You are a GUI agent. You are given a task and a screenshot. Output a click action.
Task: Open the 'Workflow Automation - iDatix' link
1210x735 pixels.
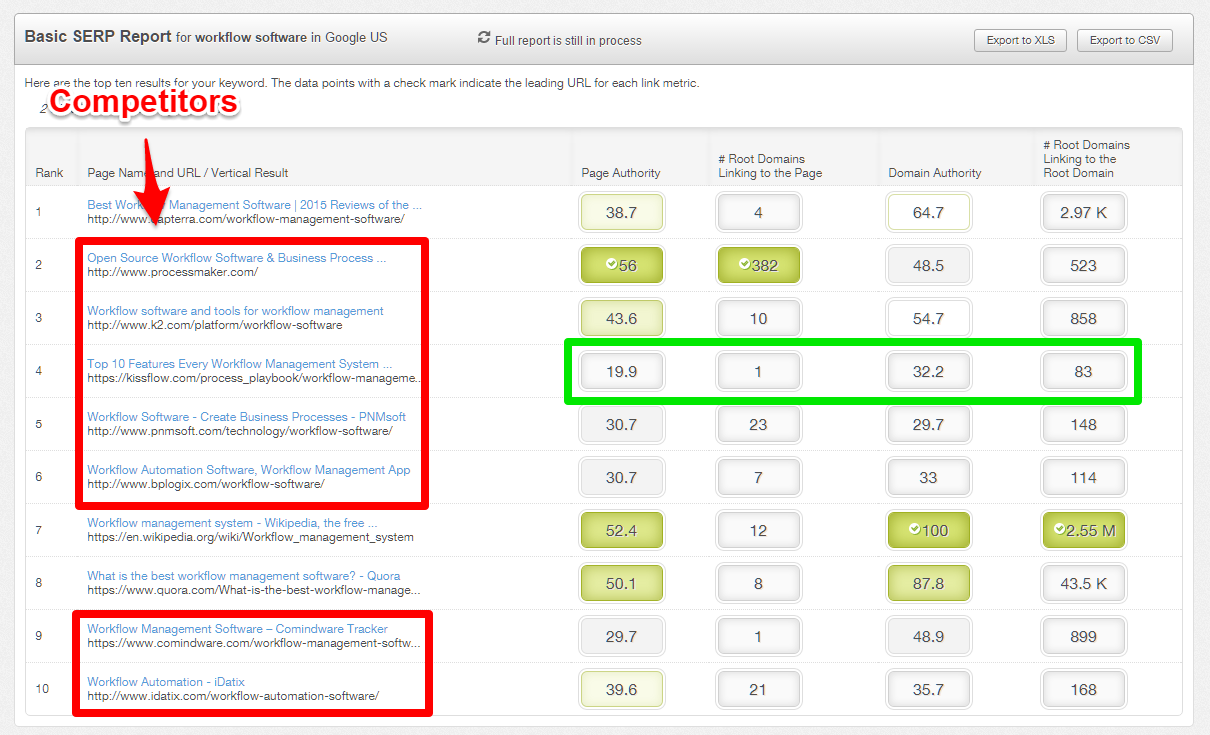click(x=165, y=682)
